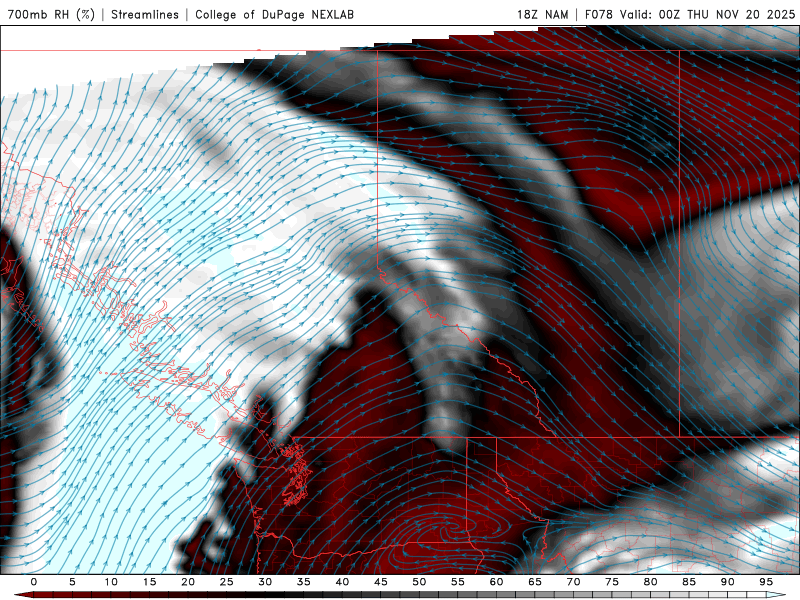The image size is (800, 600).
Task: Click the colorbar label "45"
Action: click(x=381, y=582)
